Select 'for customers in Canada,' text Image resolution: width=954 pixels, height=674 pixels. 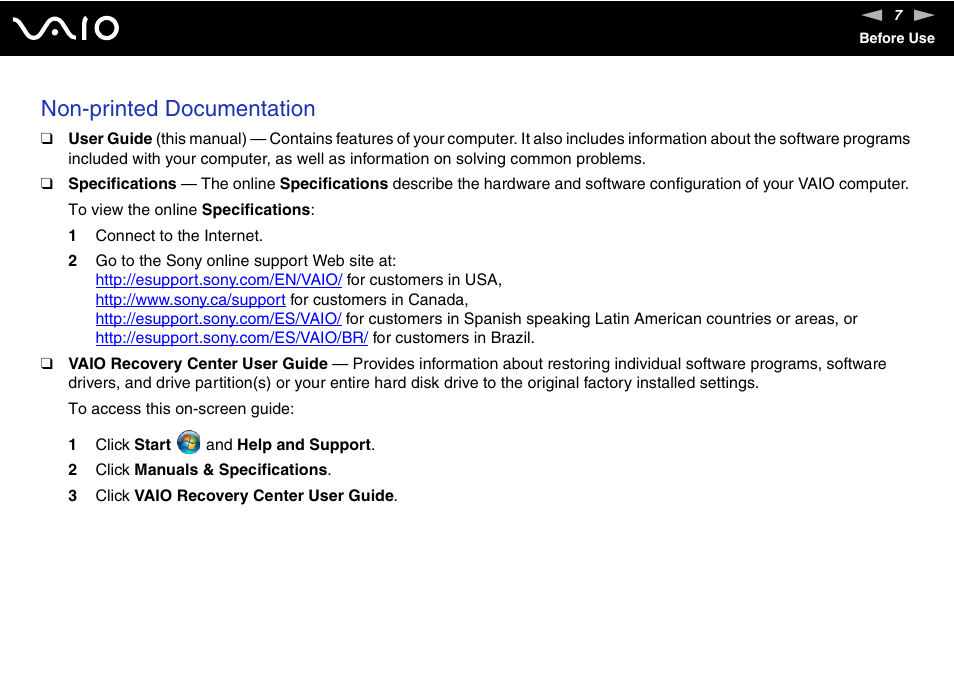(x=379, y=300)
